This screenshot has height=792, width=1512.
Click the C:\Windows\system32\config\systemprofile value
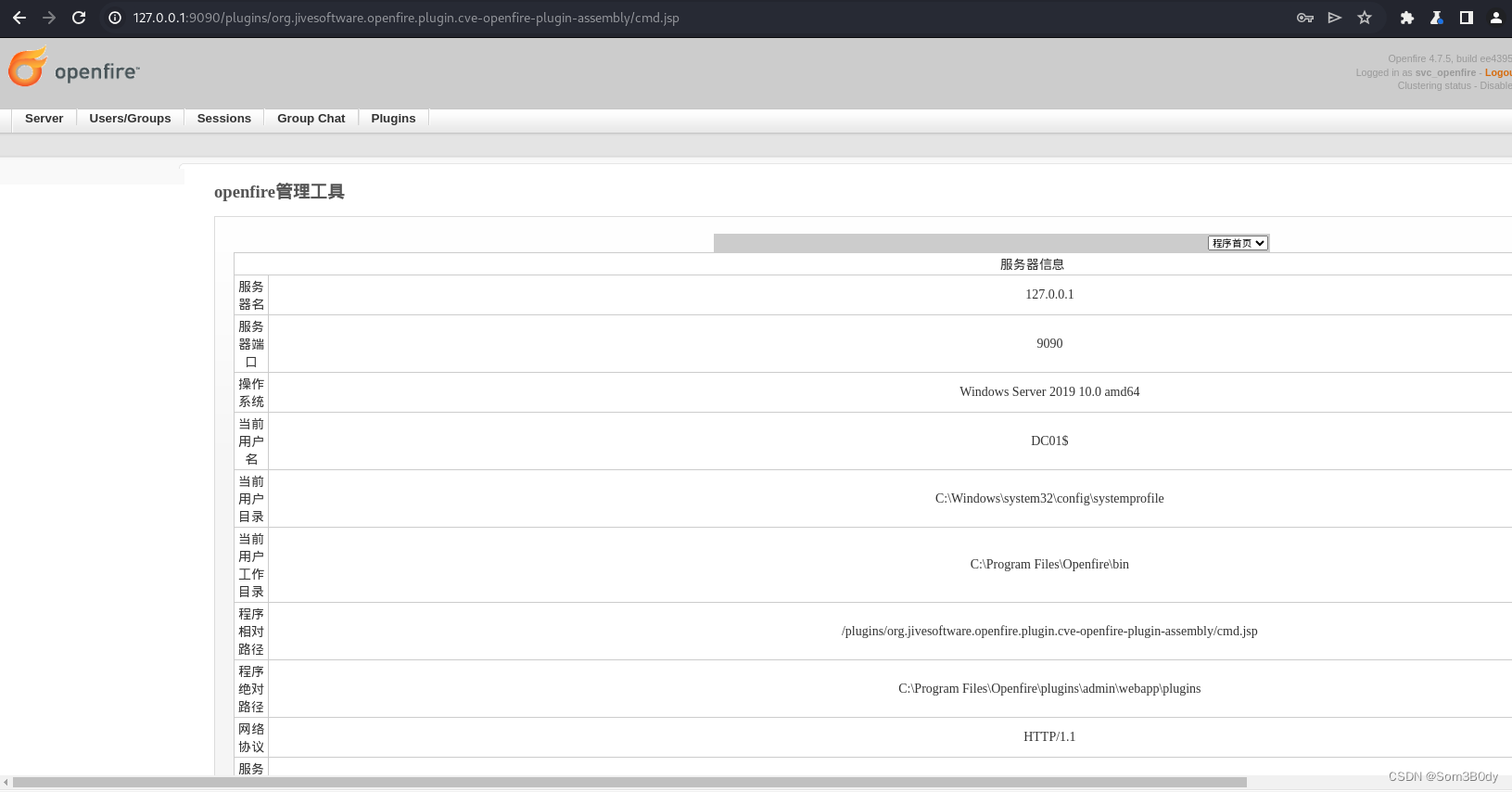1049,498
